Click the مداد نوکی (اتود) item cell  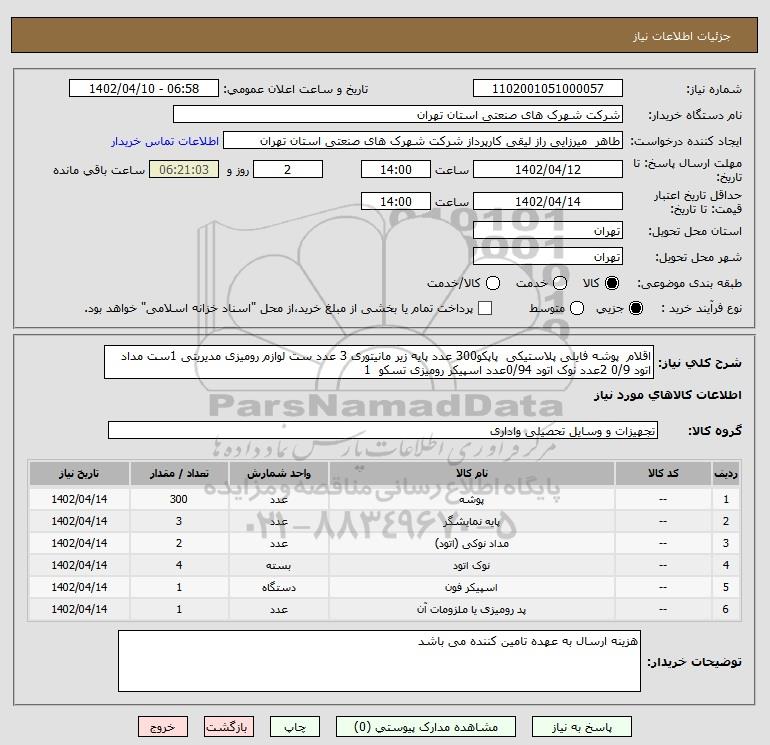tap(471, 544)
